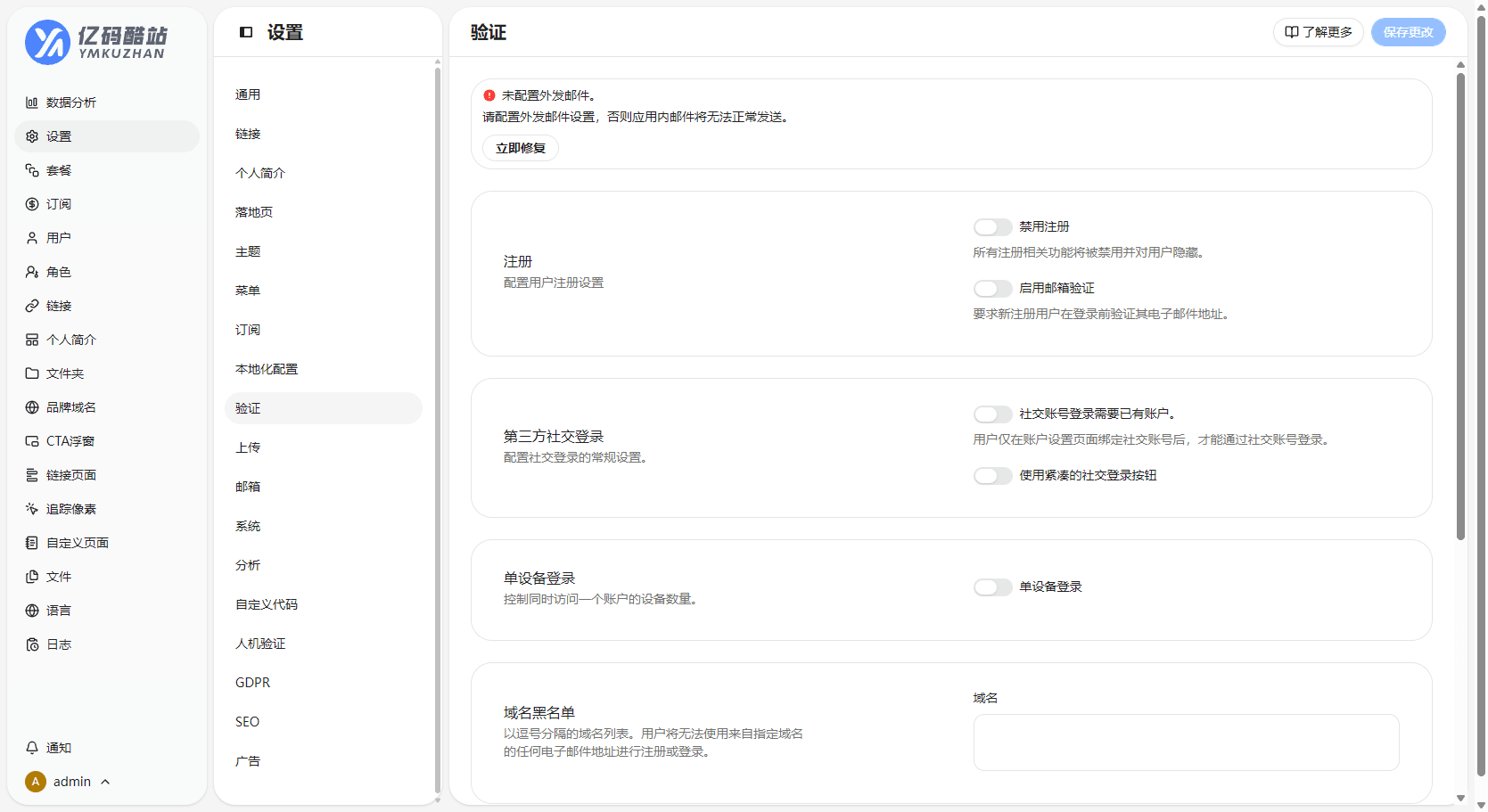Viewport: 1488px width, 812px height.
Task: Open the 本地化配置 settings section
Action: [324, 369]
